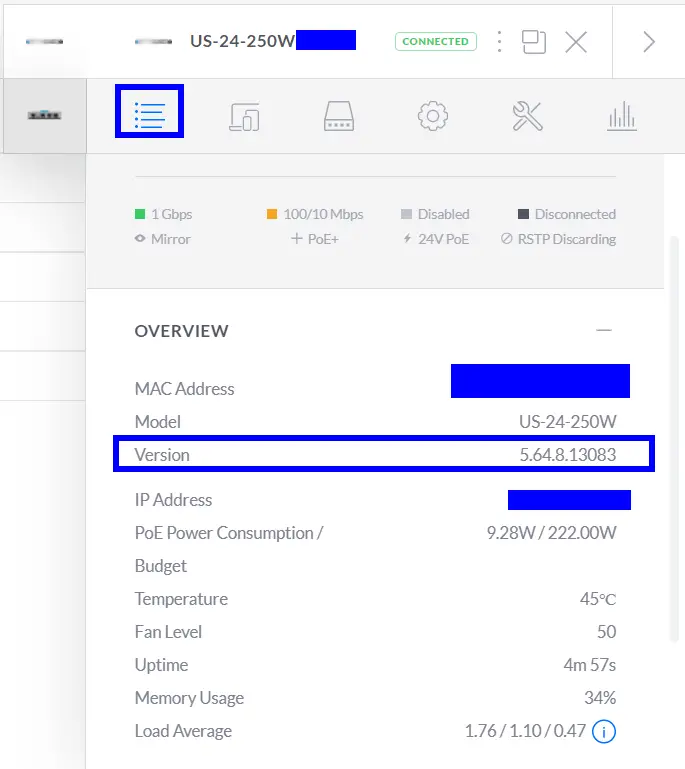
Task: Open the Tools wrench tab icon
Action: click(528, 116)
